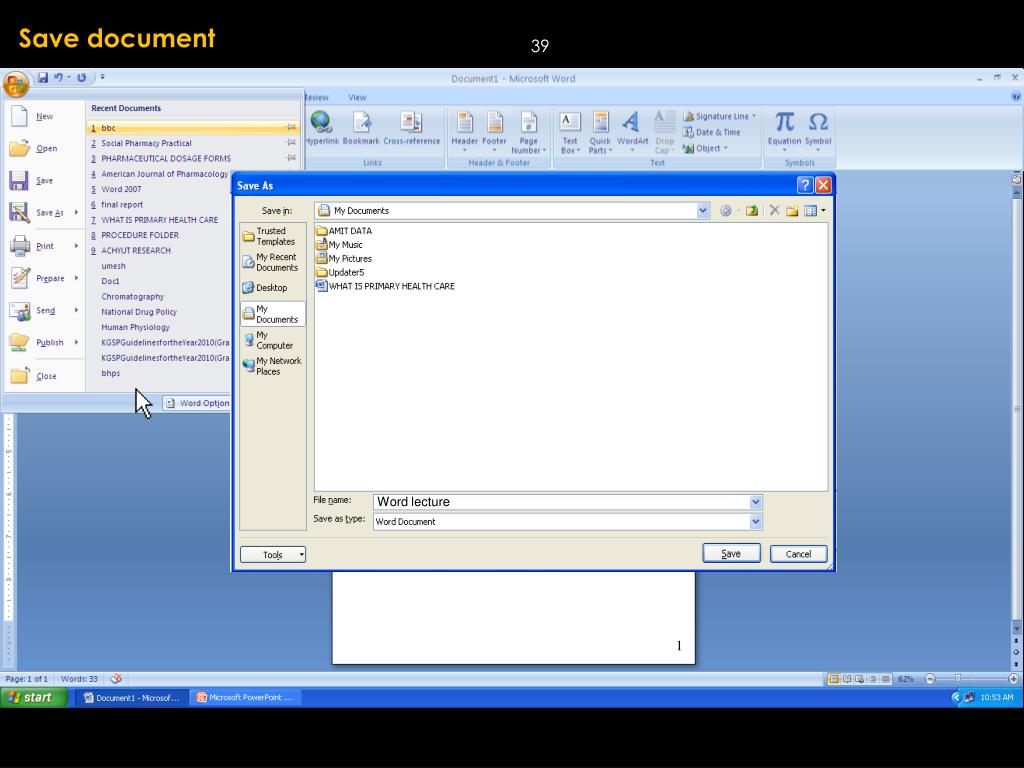Open the Quick Parts gallery
The width and height of the screenshot is (1024, 768).
[600, 133]
